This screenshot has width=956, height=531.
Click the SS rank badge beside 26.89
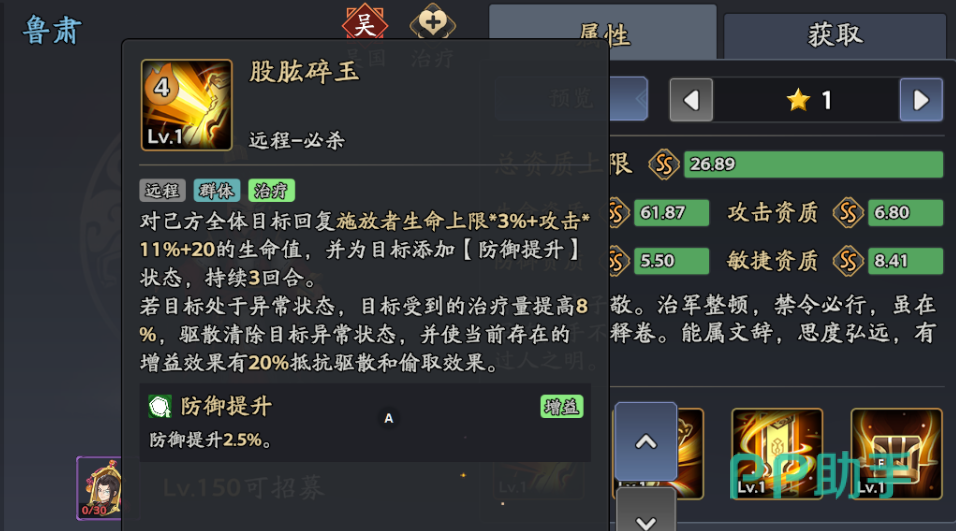coord(663,165)
